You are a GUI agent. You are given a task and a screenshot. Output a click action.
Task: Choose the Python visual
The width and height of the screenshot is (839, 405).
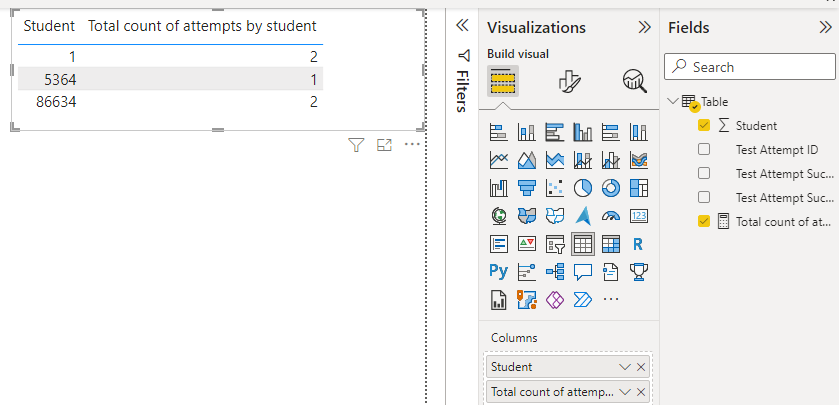tap(499, 272)
